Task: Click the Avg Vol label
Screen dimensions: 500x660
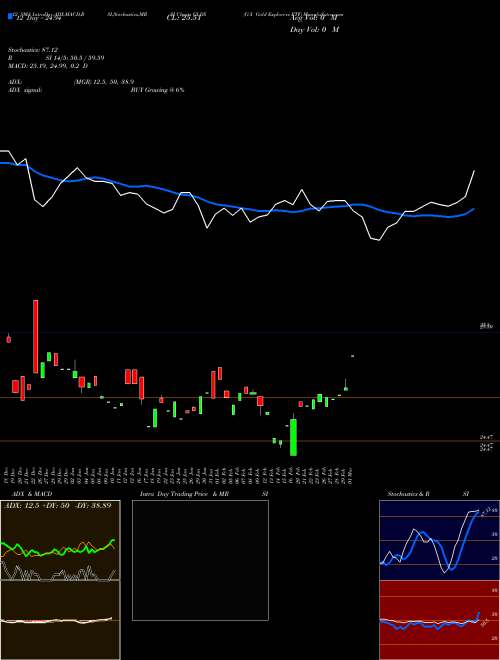Action: (x=314, y=18)
